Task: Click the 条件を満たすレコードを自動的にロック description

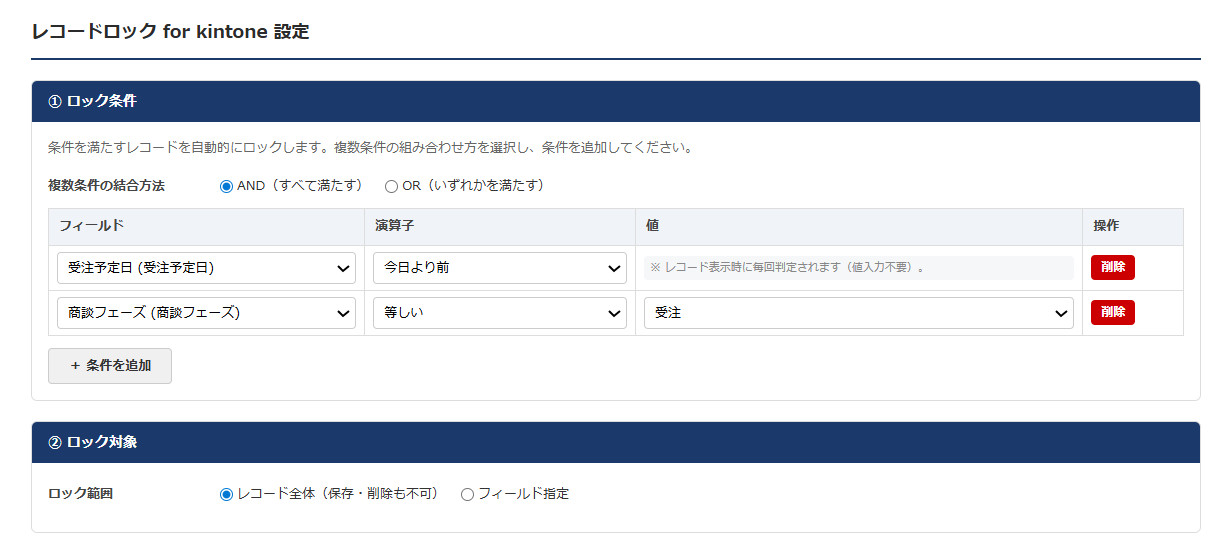Action: [x=370, y=148]
